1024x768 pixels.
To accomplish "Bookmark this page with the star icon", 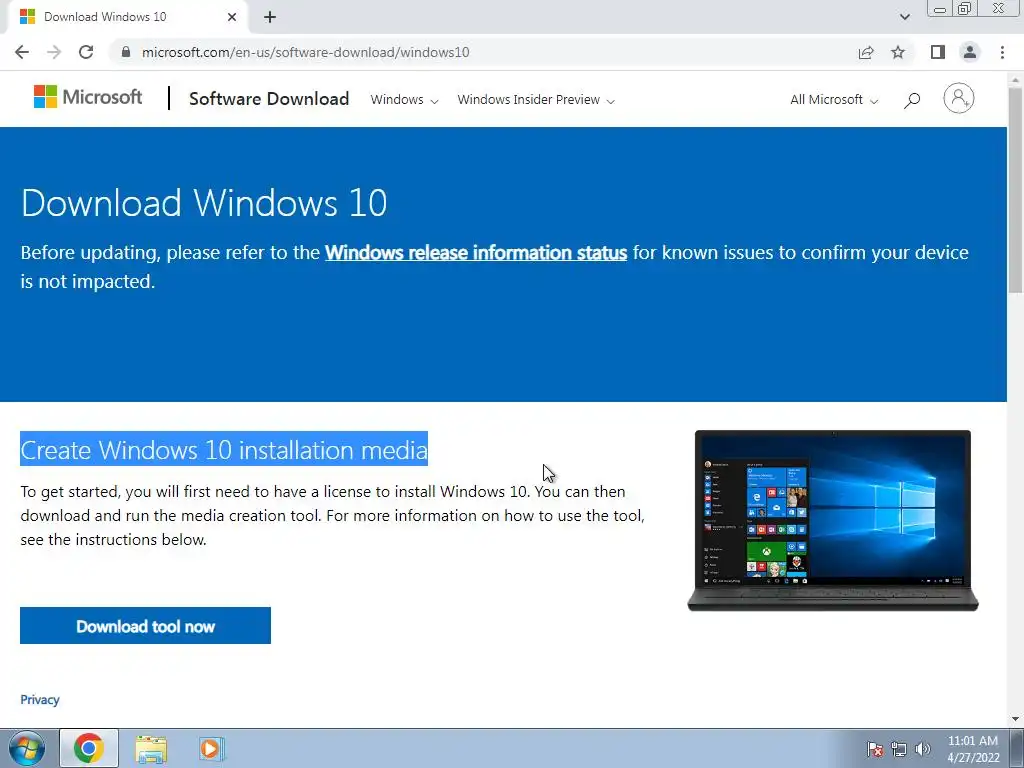I will point(898,52).
